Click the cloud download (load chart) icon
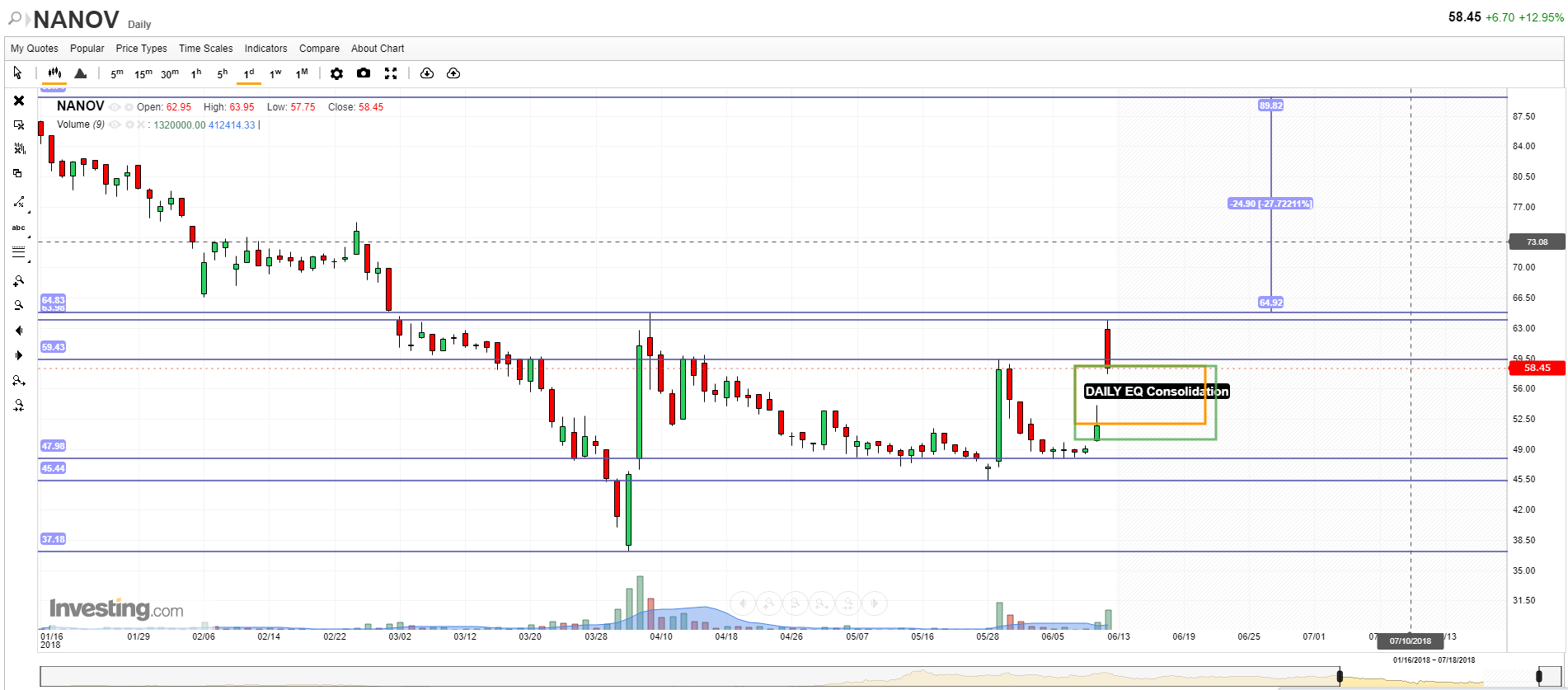Image resolution: width=1568 pixels, height=690 pixels. pyautogui.click(x=427, y=73)
